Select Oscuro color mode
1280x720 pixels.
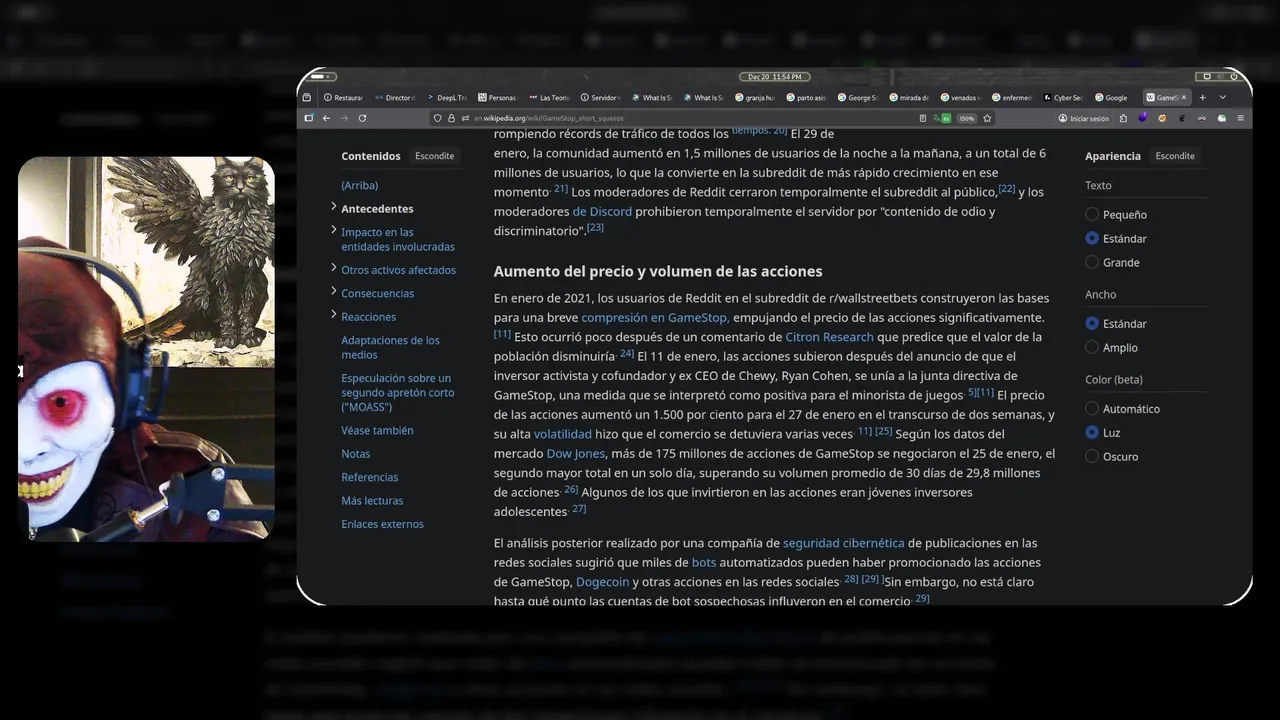click(x=1092, y=457)
